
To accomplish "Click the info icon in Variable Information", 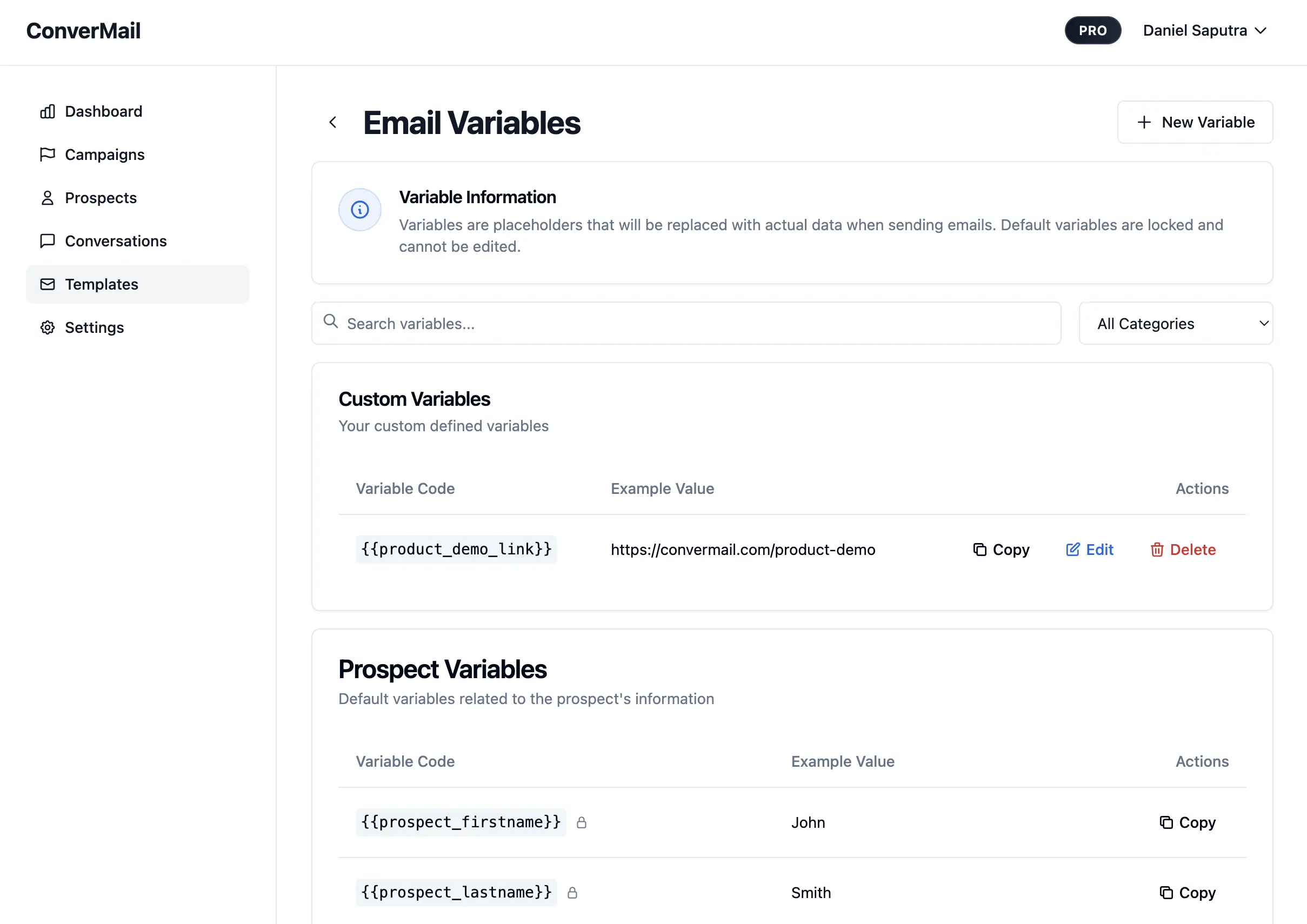I will tap(360, 210).
